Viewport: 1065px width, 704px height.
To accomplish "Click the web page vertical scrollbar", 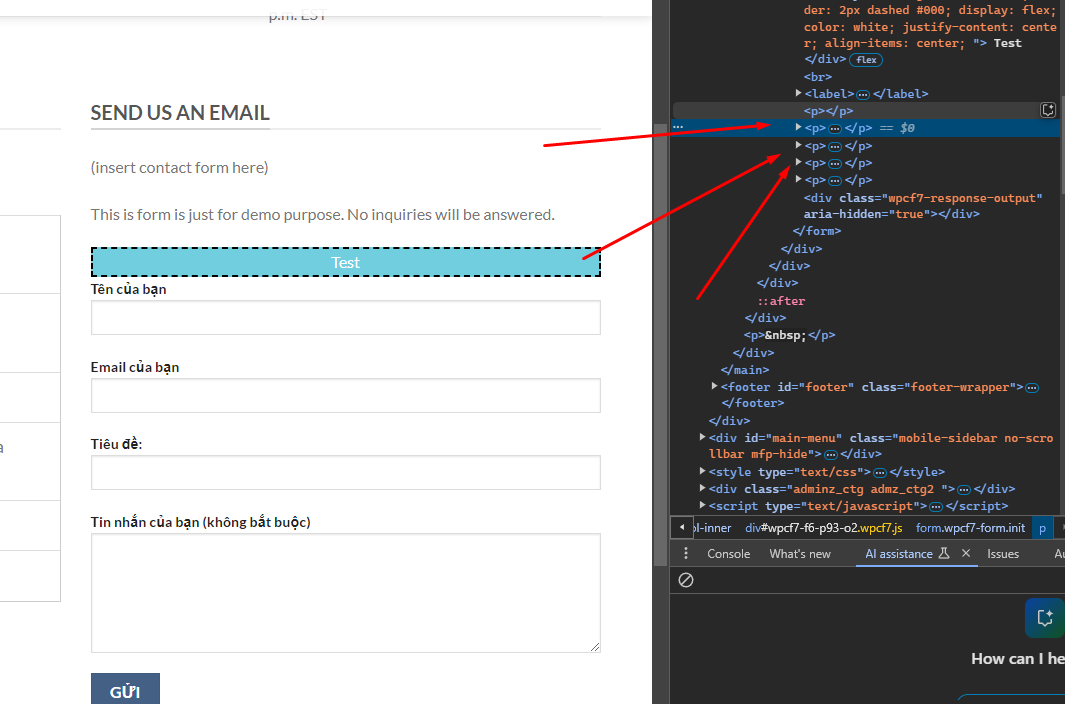I will (x=660, y=345).
